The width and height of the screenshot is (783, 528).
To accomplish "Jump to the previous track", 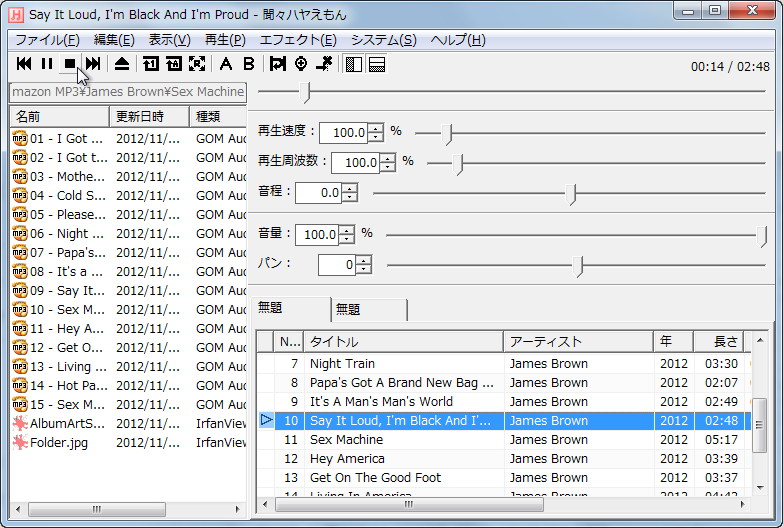I will [24, 63].
